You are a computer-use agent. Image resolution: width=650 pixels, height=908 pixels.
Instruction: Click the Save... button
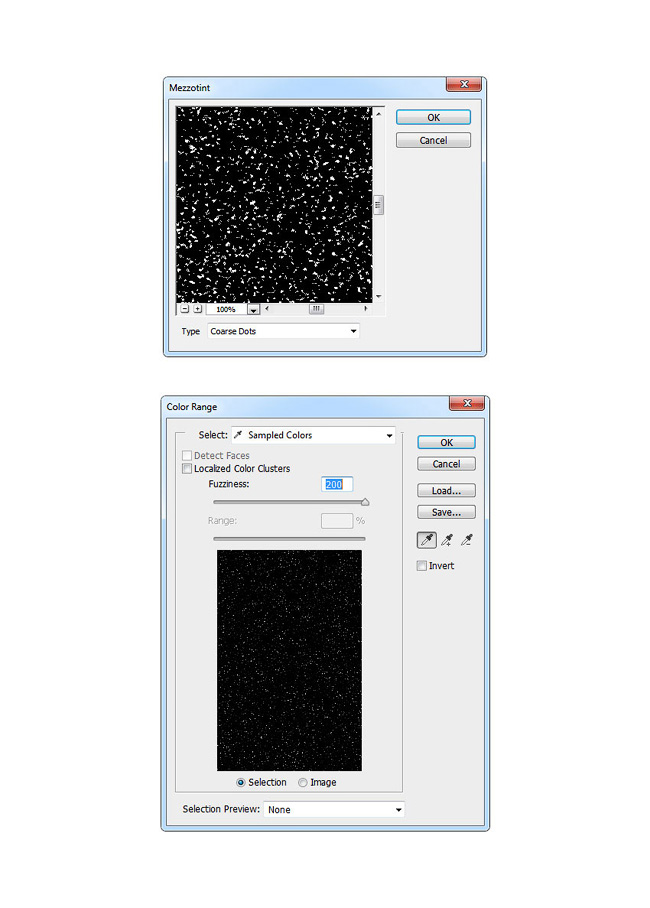click(446, 512)
